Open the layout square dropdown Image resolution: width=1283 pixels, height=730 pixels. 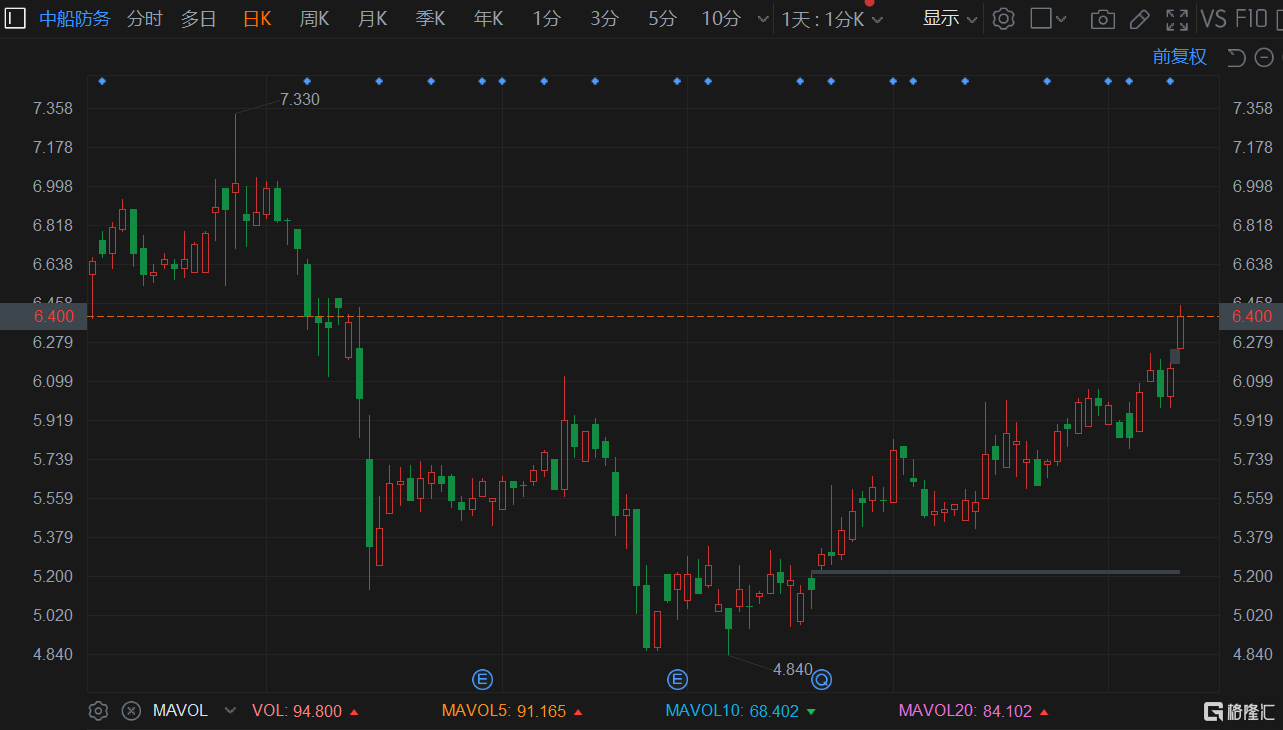[x=1047, y=19]
